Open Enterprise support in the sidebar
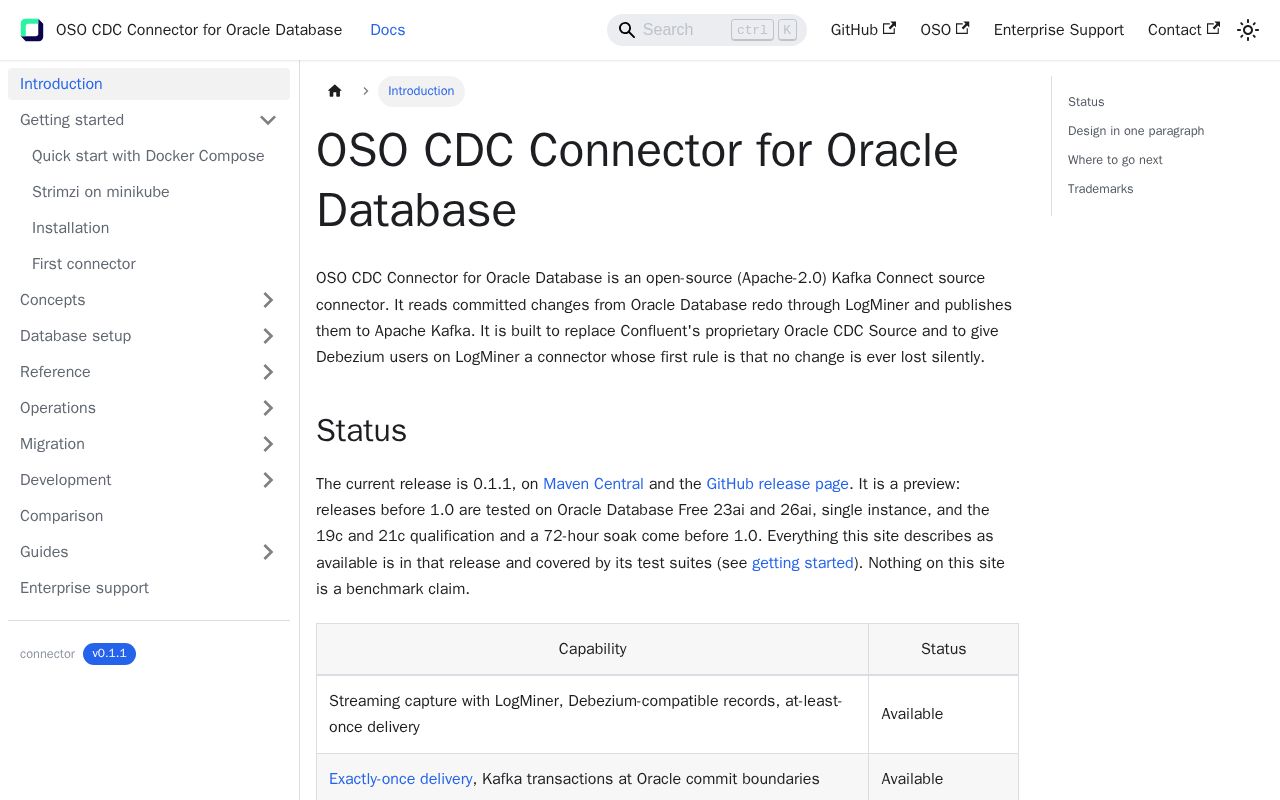The width and height of the screenshot is (1280, 800). (149, 588)
